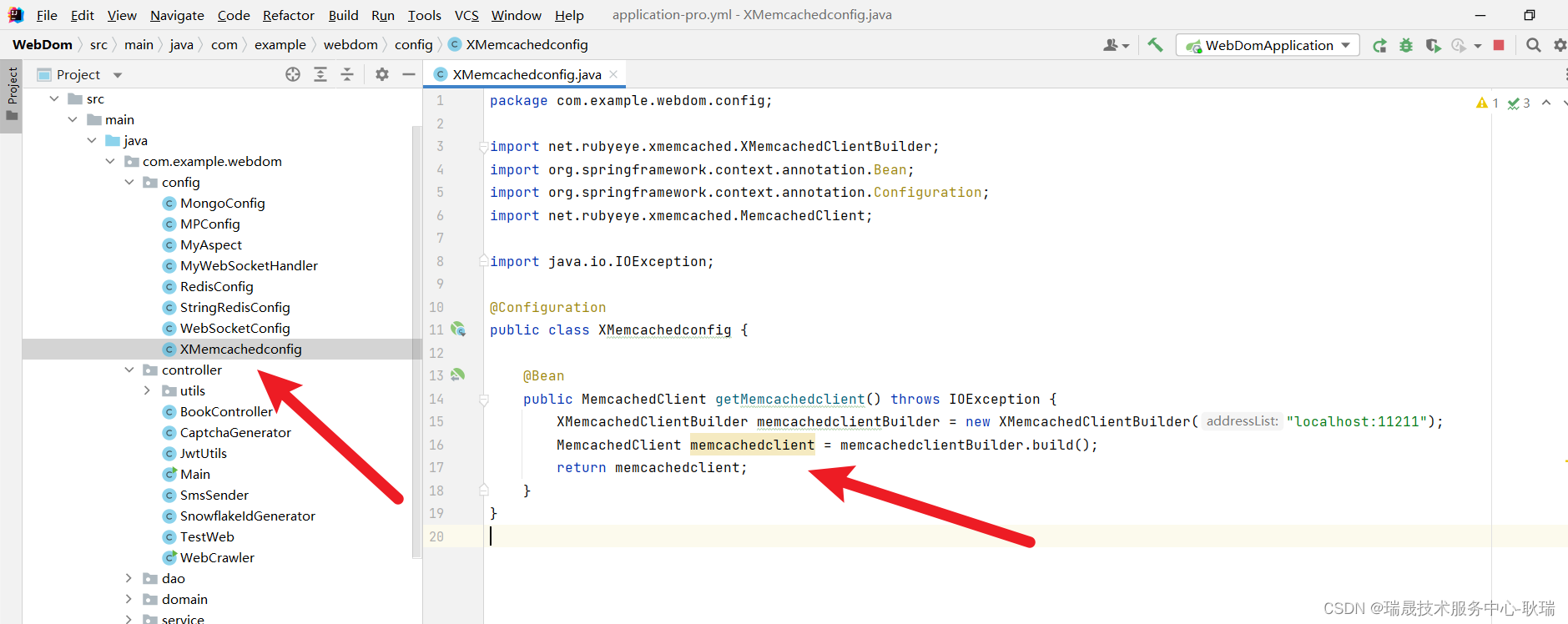
Task: Place cursor on empty line 20
Action: coord(1026,536)
